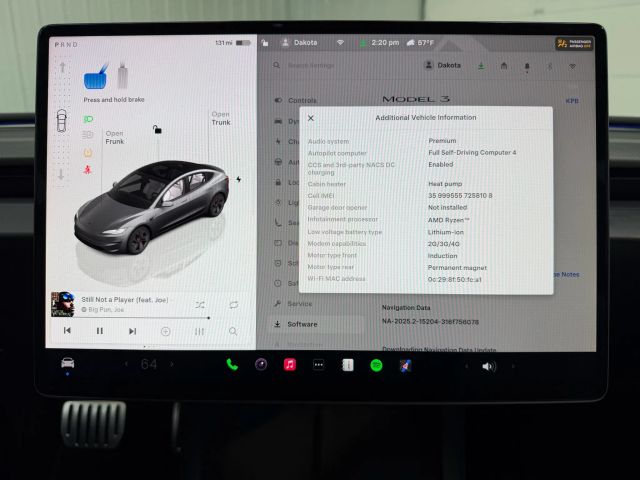Tap the car controls icon in bottom bar
The image size is (640, 480).
pyautogui.click(x=68, y=362)
